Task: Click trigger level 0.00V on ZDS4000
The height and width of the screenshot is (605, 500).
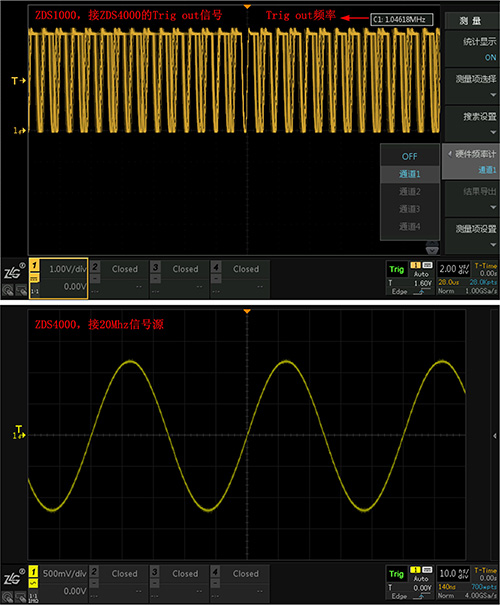Action: (x=423, y=588)
